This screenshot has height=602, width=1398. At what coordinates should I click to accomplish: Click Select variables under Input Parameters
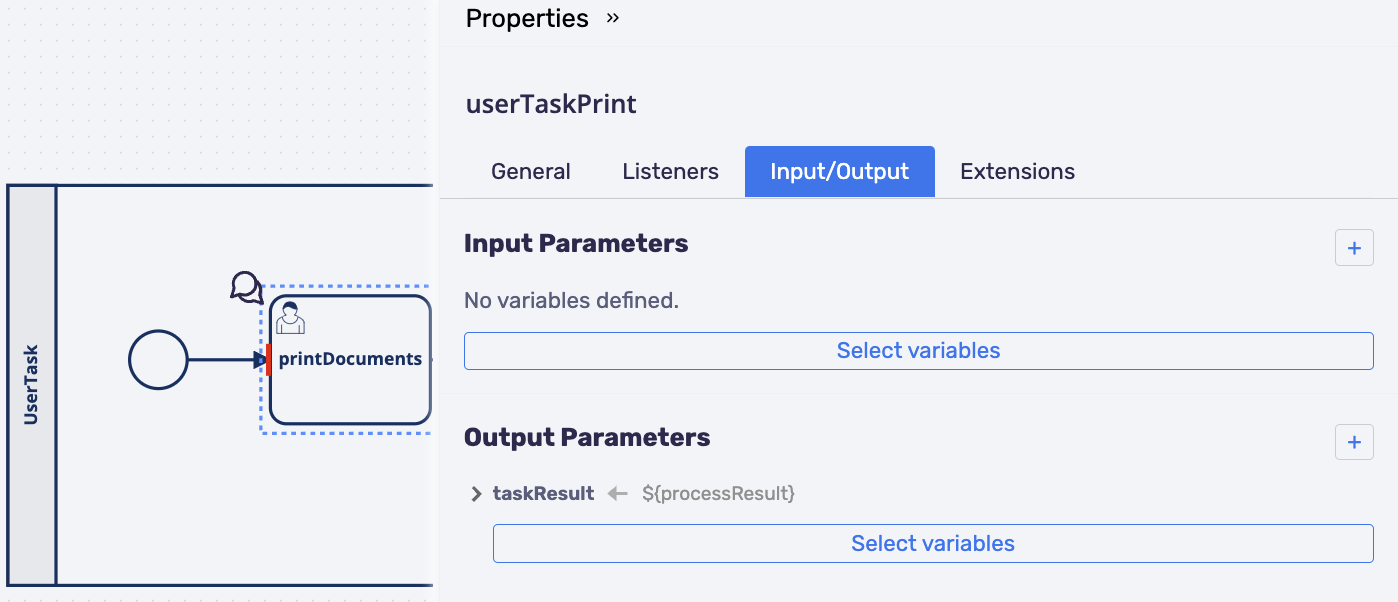click(918, 351)
